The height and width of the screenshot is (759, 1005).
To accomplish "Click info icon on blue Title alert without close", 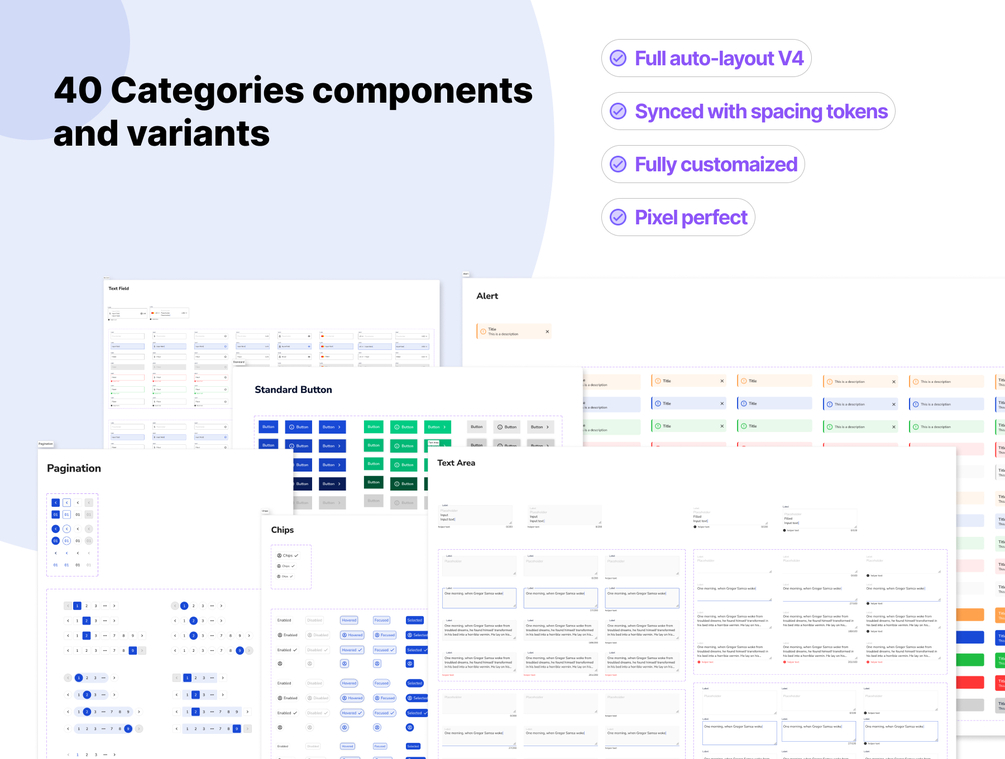I will click(x=744, y=403).
